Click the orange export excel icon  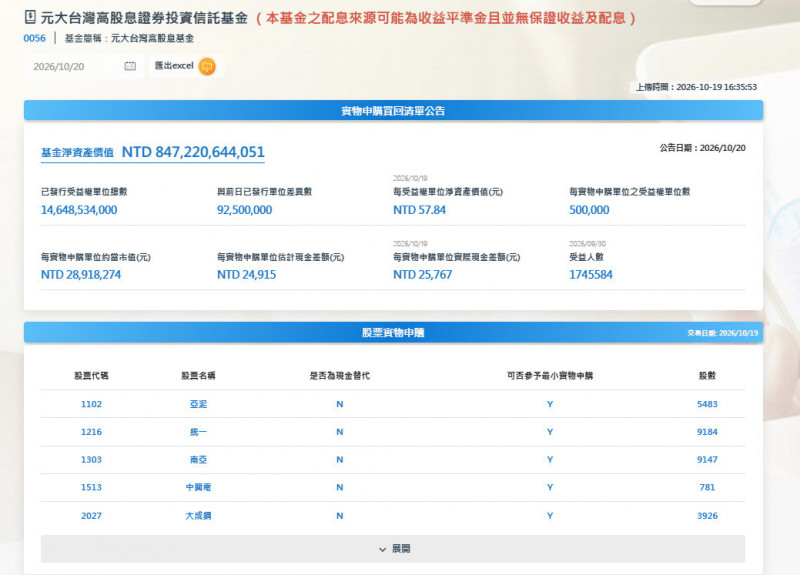tap(207, 66)
